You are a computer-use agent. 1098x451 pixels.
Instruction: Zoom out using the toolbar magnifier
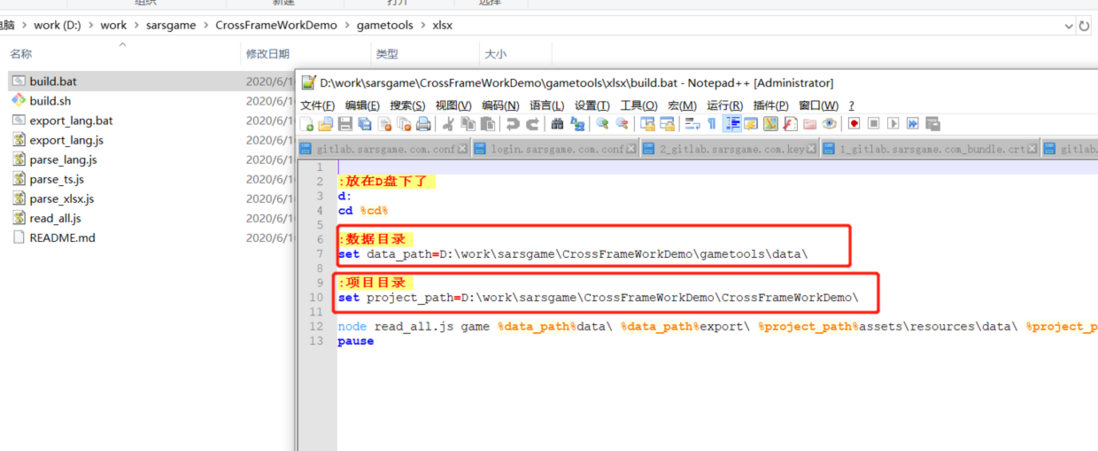(622, 124)
